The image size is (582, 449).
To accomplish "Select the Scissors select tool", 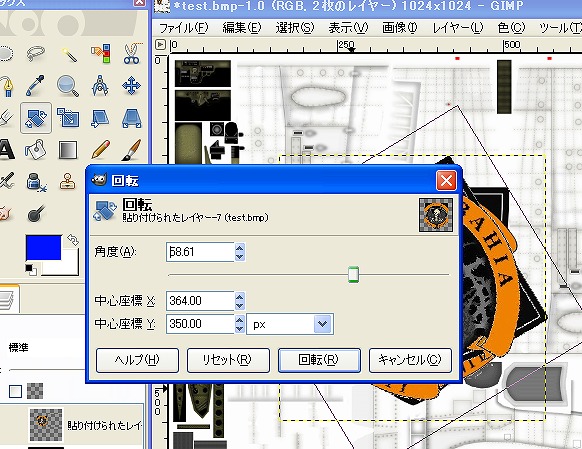I will [132, 54].
